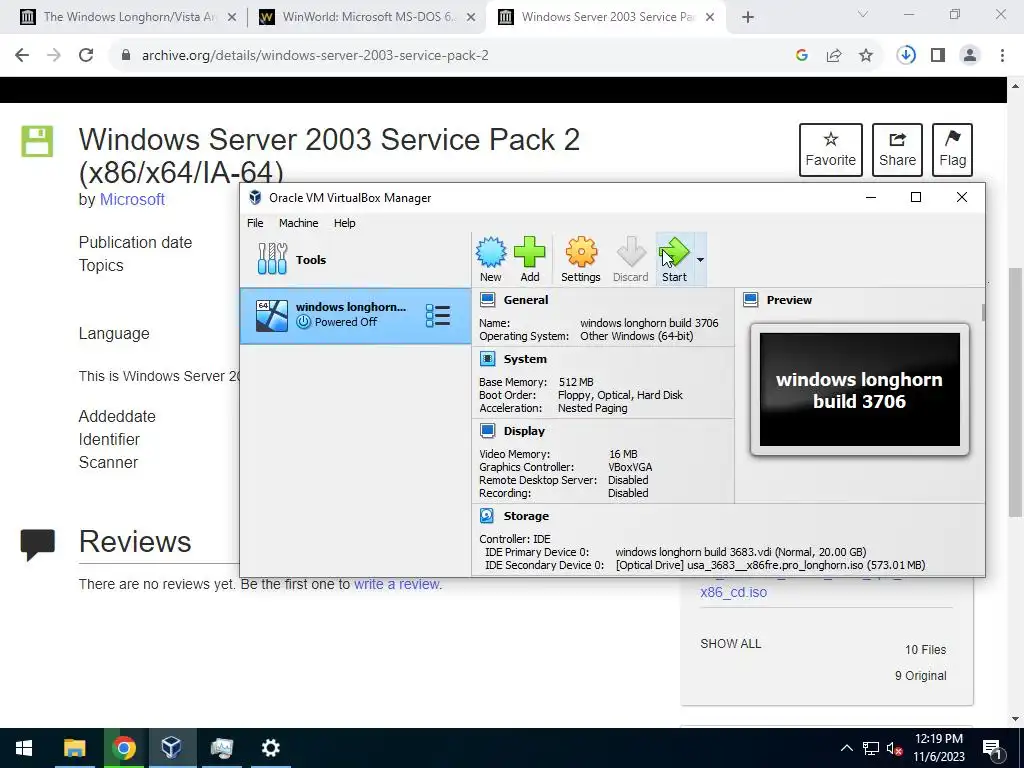Click the browser page vertical scrollbar
This screenshot has height=768, width=1024.
tap(1016, 392)
